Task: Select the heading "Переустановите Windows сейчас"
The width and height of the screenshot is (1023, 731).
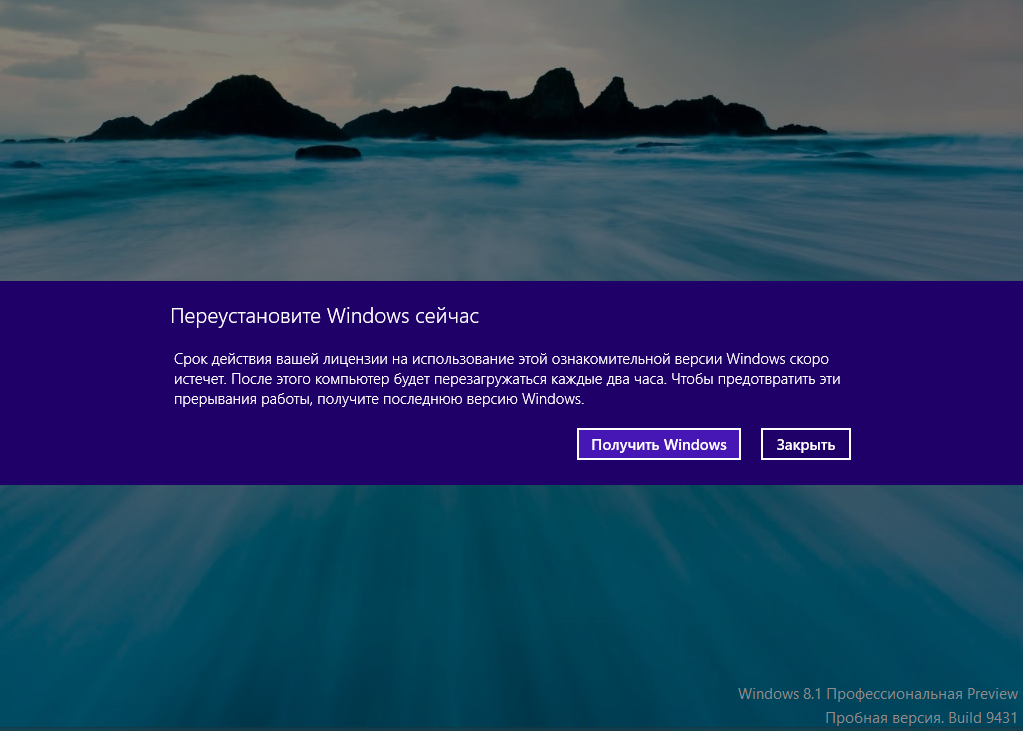Action: (x=325, y=316)
